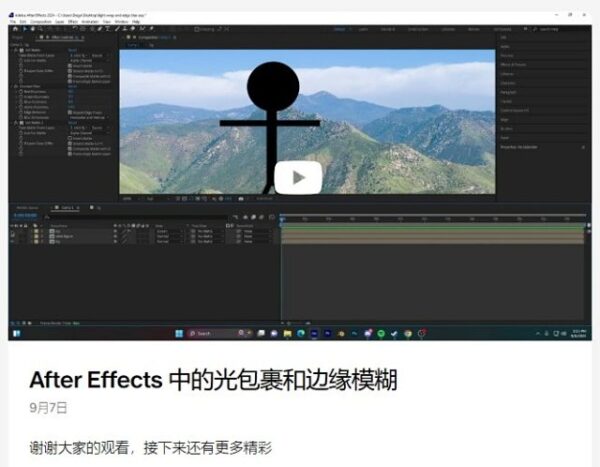Select the Pen tool

pyautogui.click(x=99, y=29)
